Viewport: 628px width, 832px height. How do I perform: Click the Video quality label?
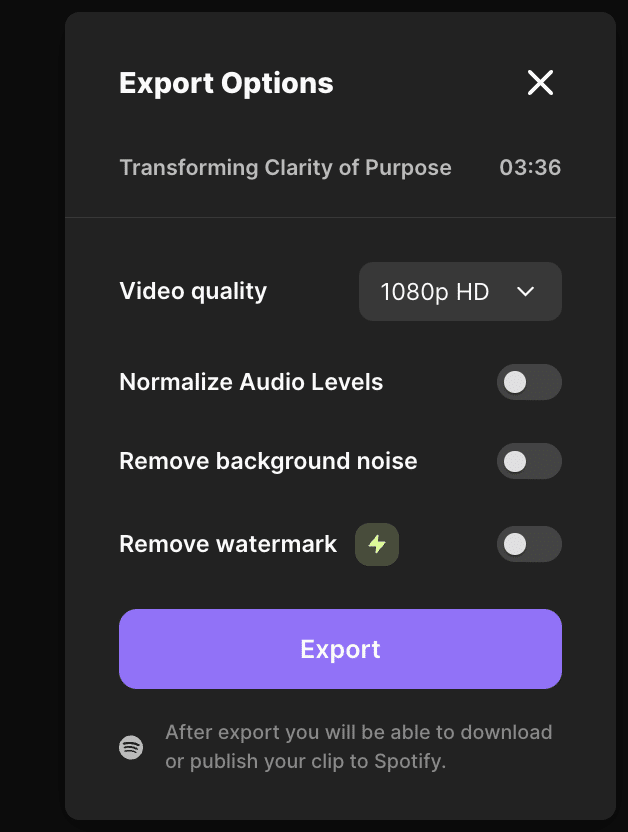(x=193, y=291)
